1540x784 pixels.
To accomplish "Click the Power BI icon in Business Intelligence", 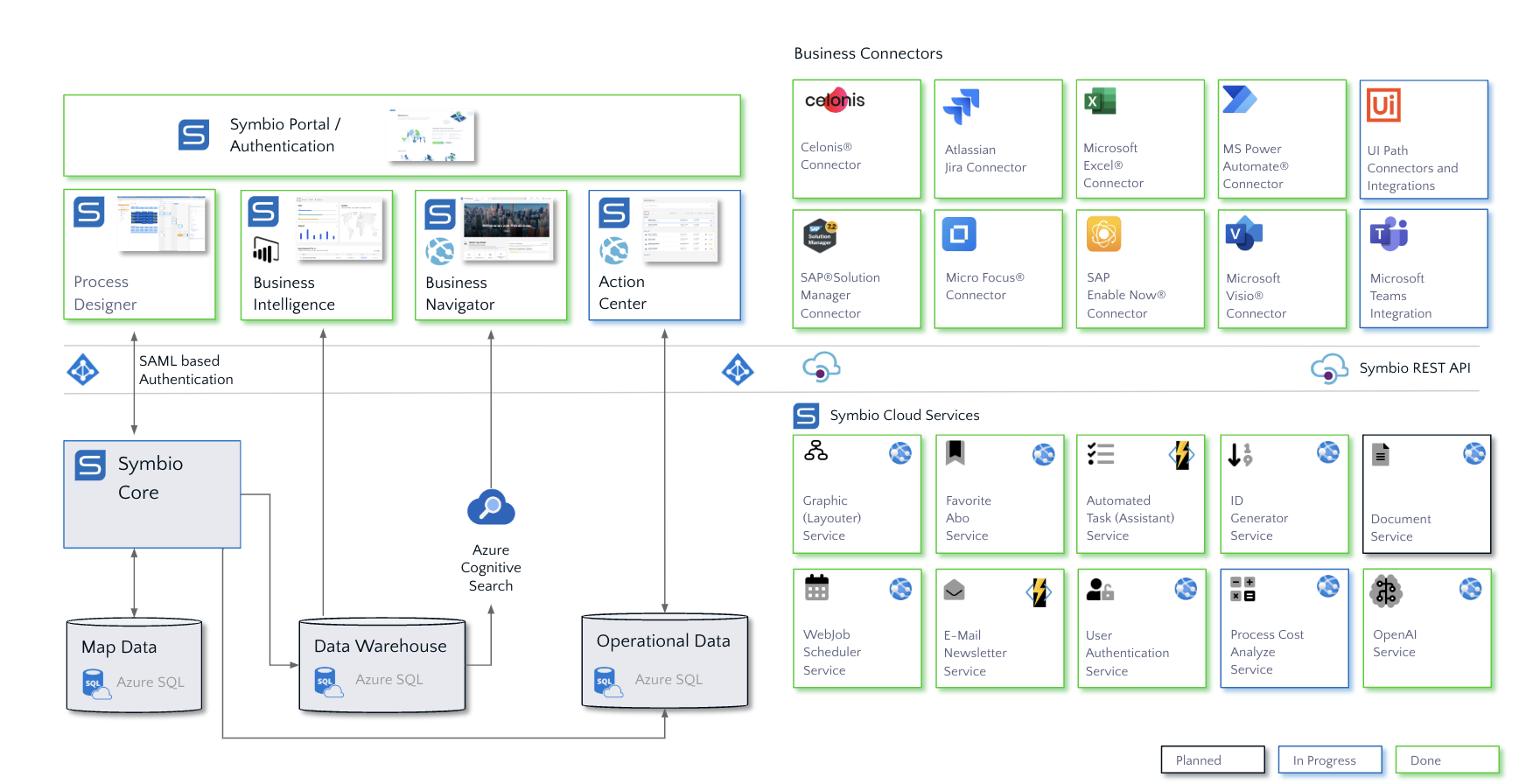I will (x=265, y=250).
